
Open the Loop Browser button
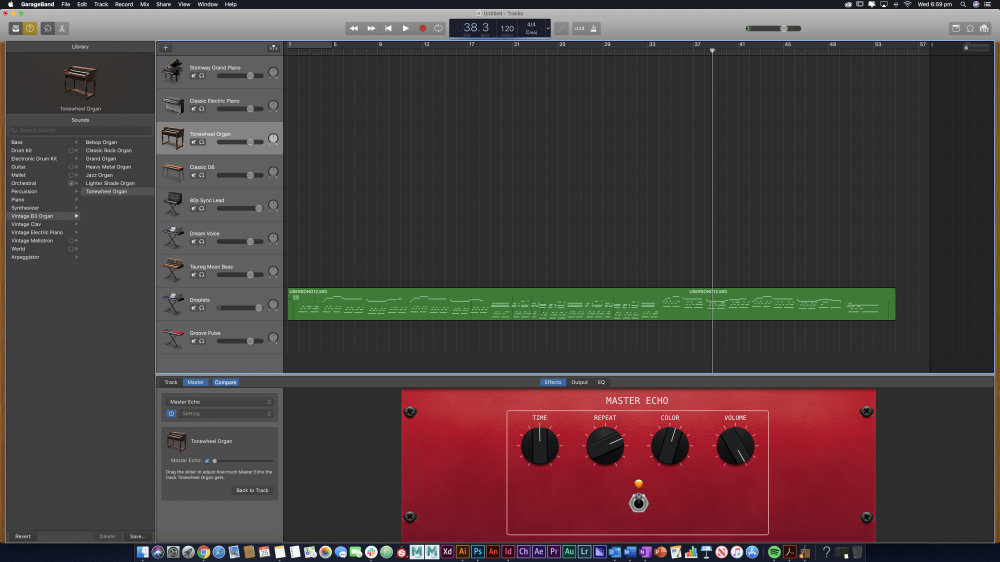[x=970, y=28]
